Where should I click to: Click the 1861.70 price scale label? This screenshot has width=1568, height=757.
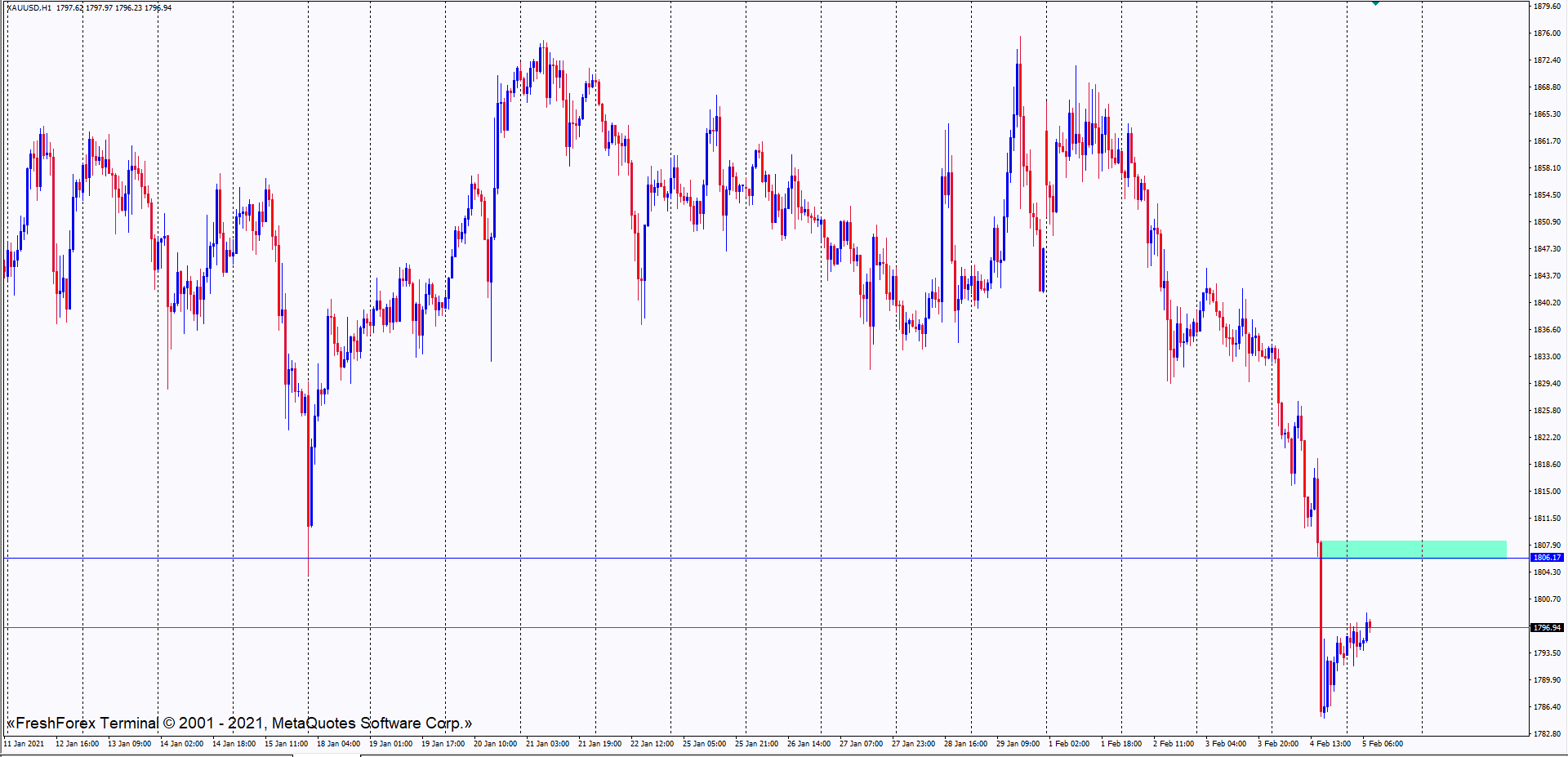pyautogui.click(x=1547, y=141)
